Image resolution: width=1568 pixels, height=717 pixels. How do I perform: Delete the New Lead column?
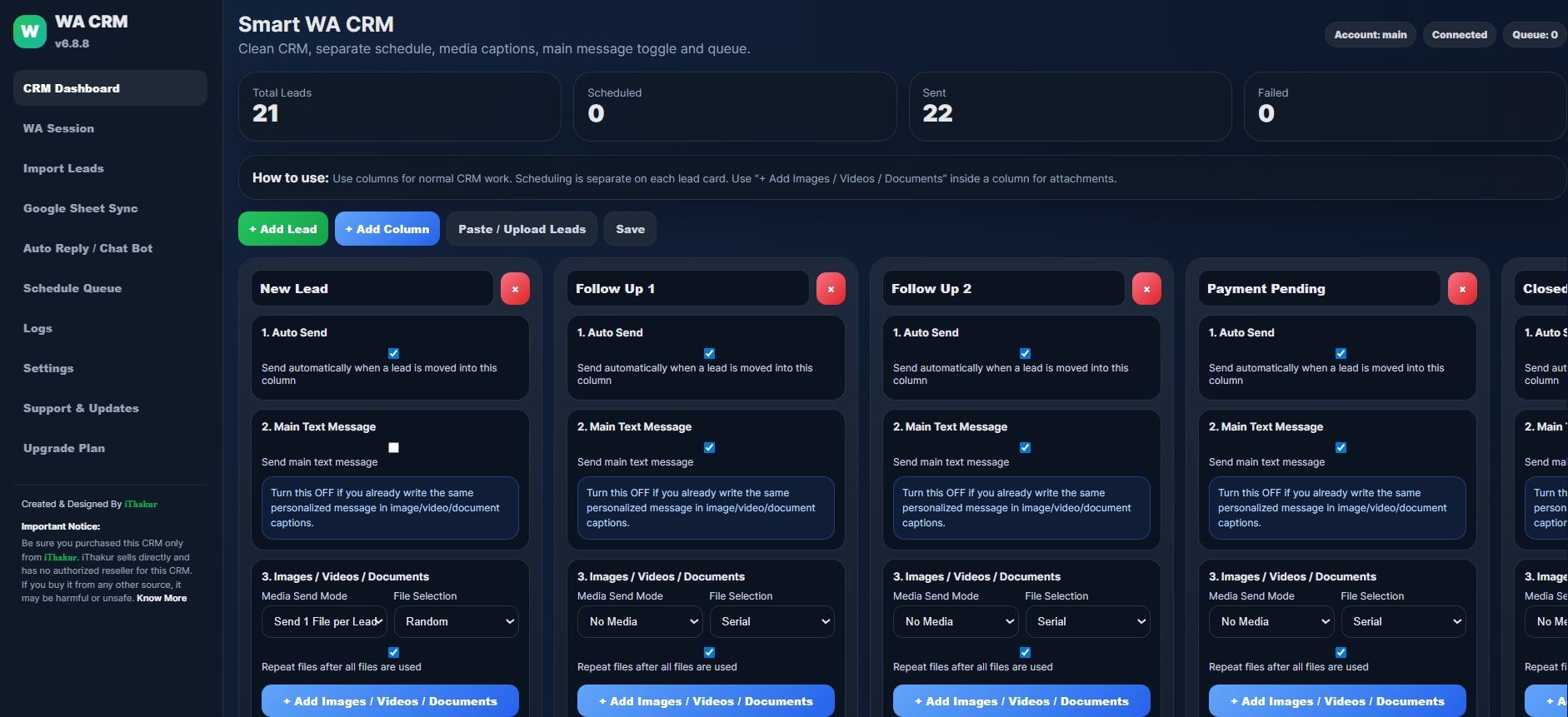[515, 289]
